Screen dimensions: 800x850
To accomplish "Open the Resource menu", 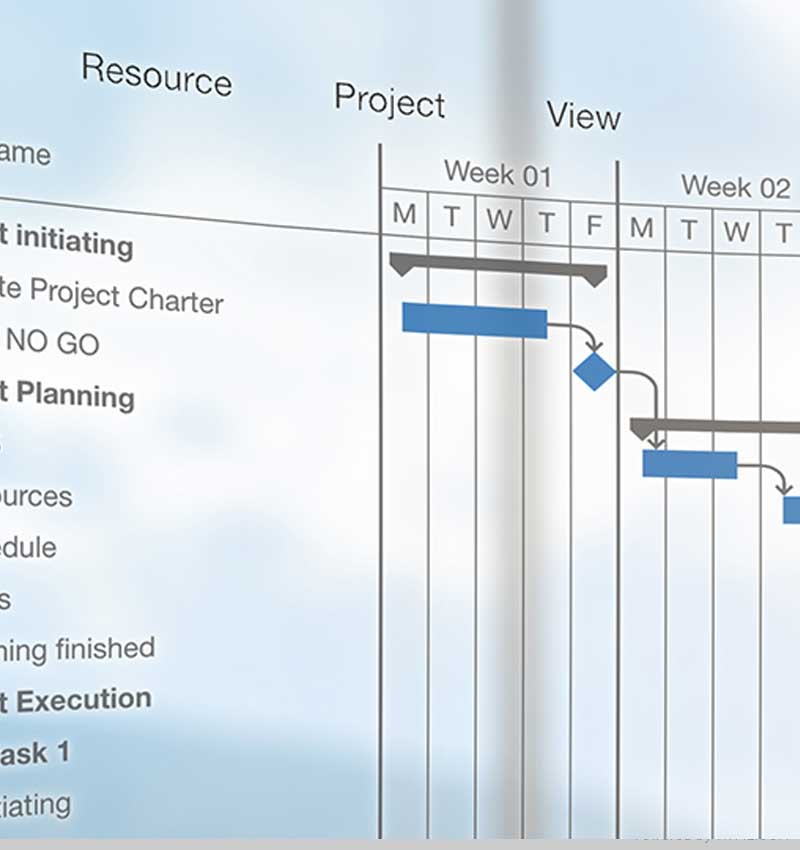I will [157, 75].
